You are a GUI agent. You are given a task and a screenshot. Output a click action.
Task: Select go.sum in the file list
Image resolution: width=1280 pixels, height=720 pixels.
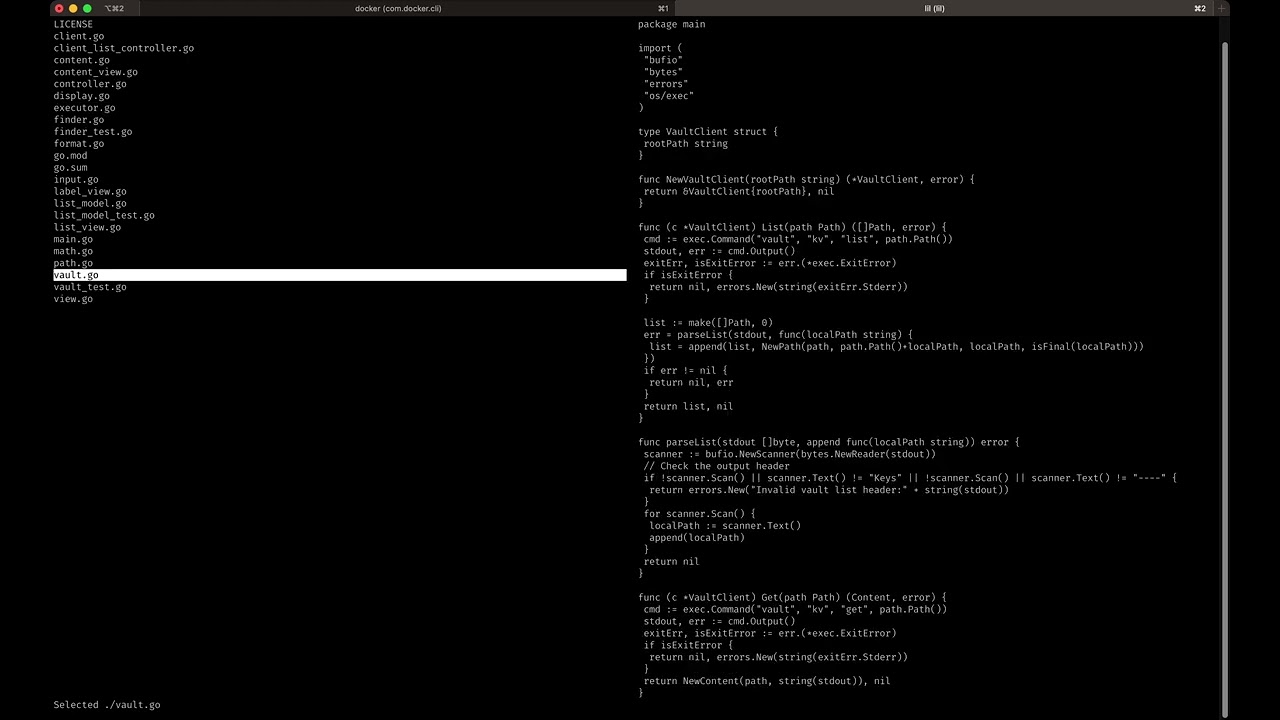(70, 168)
